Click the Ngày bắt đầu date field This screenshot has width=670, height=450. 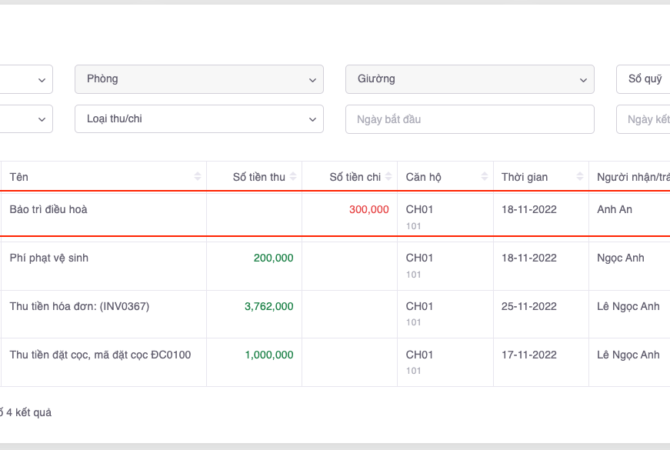coord(469,119)
